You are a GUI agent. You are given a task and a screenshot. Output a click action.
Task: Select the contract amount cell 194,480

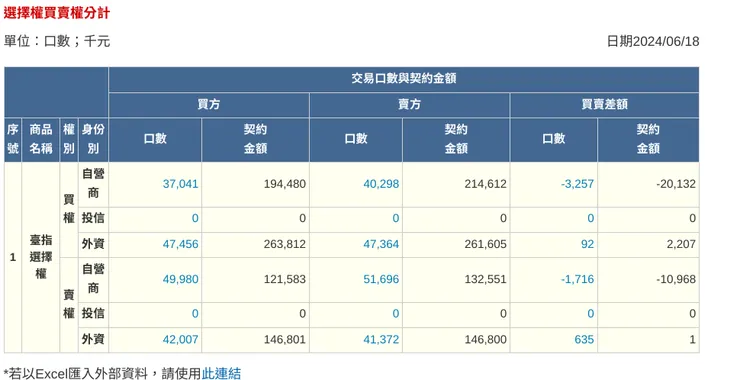(x=255, y=185)
